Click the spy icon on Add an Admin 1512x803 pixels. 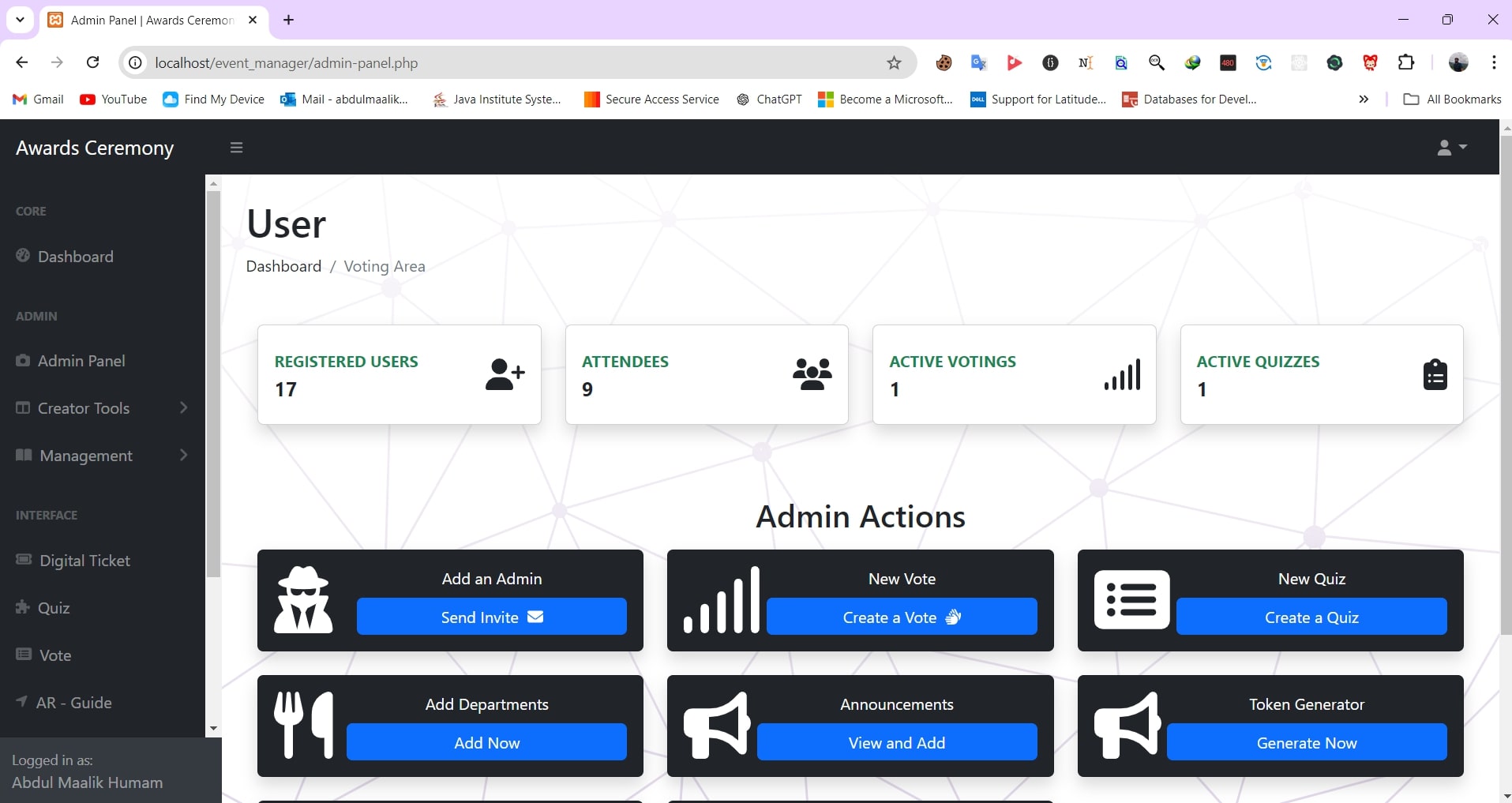303,600
